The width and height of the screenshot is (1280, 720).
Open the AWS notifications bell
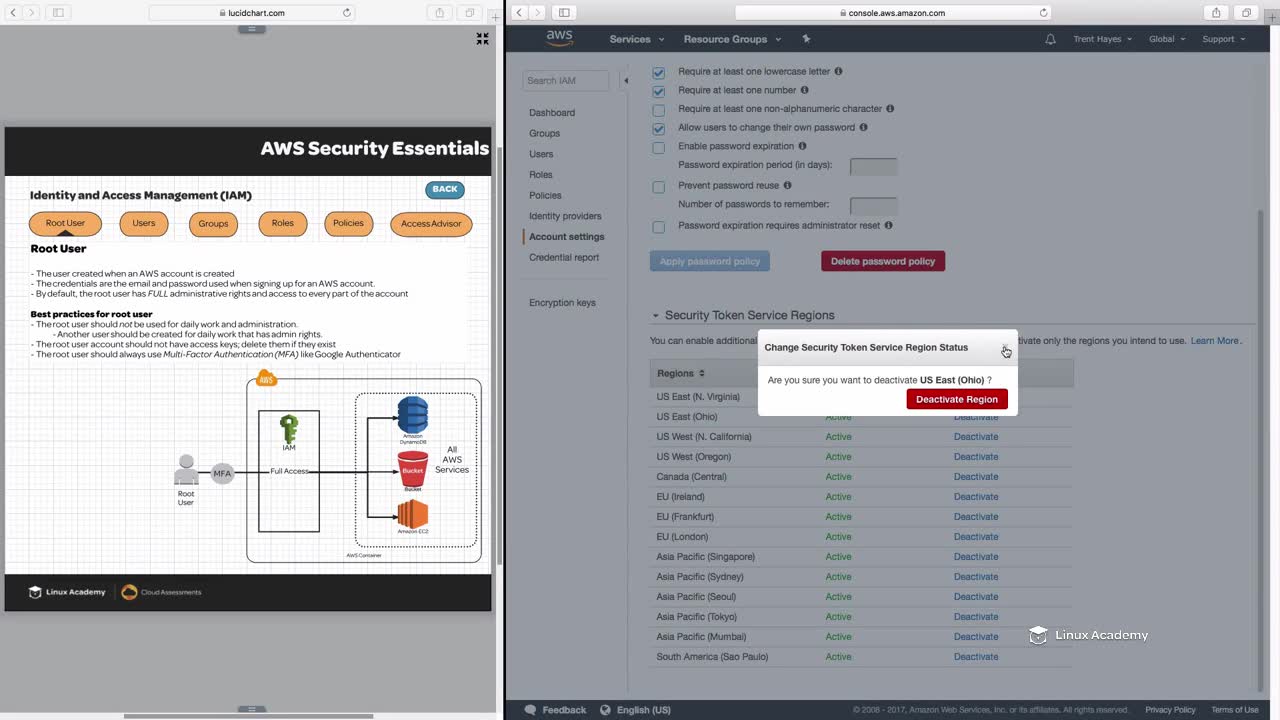tap(1050, 39)
